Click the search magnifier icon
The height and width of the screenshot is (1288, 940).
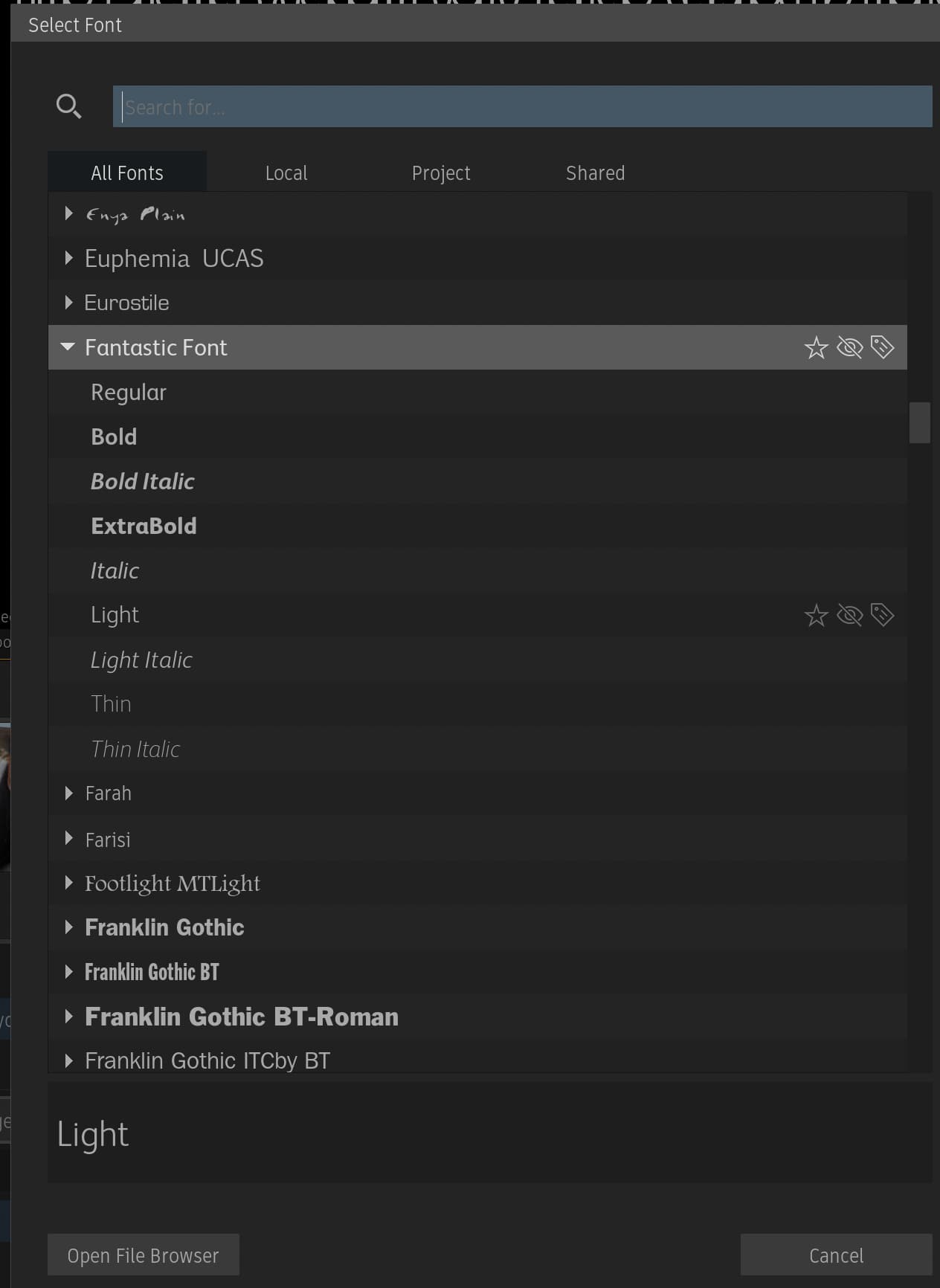tap(68, 106)
